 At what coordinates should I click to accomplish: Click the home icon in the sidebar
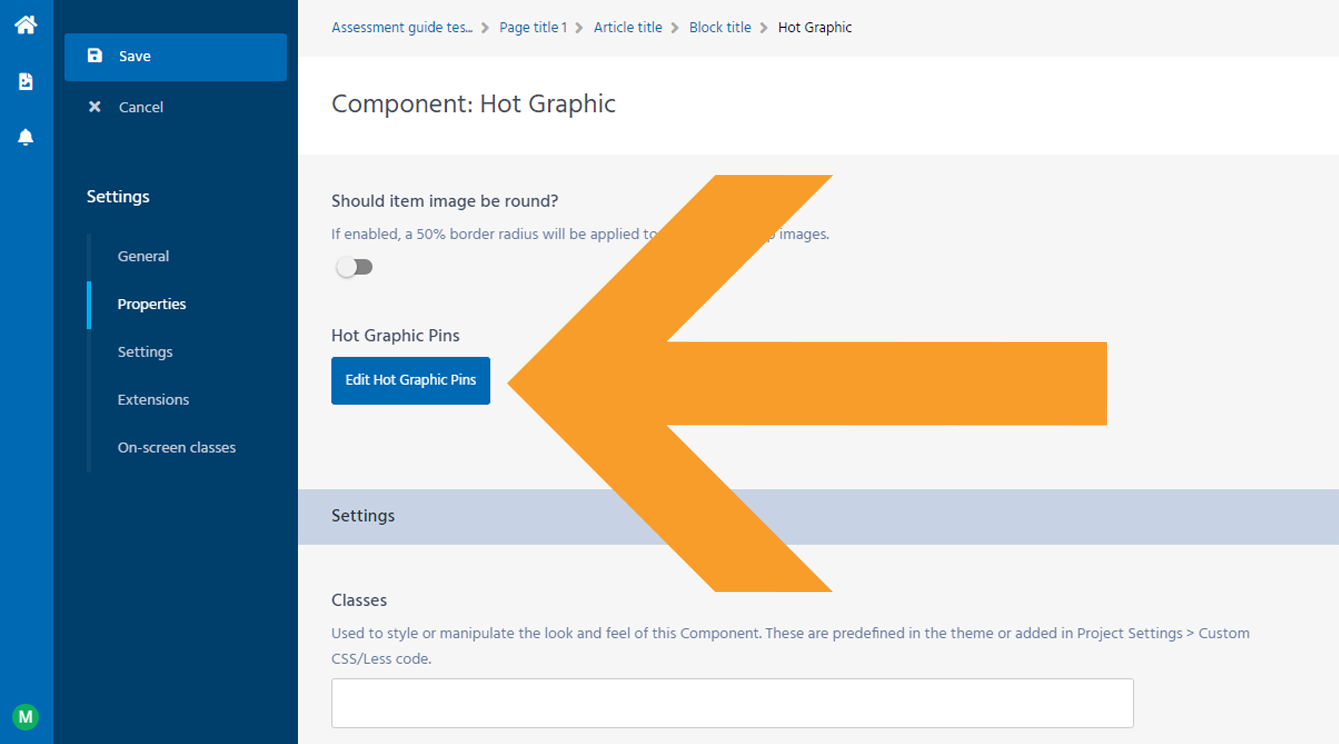26,24
